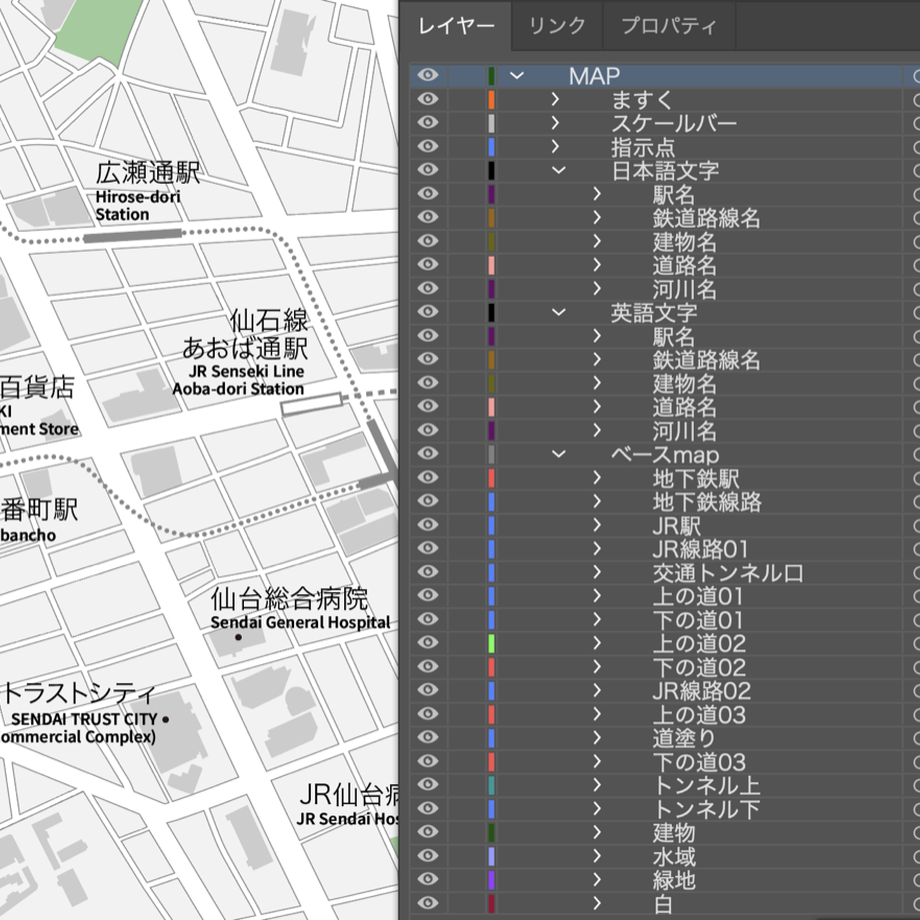Click the 広瀬通駅 label on map
The image size is (920, 920).
[x=148, y=172]
